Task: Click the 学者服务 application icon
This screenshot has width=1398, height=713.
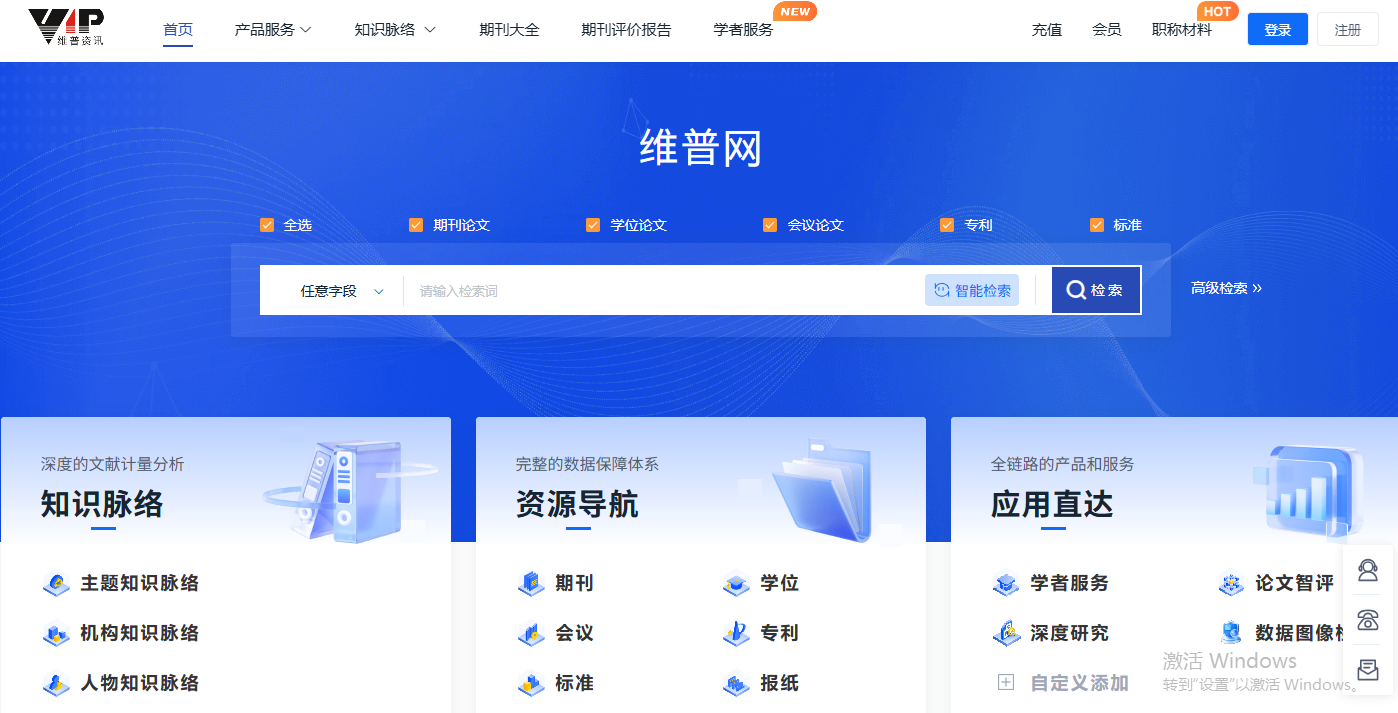Action: point(1006,583)
